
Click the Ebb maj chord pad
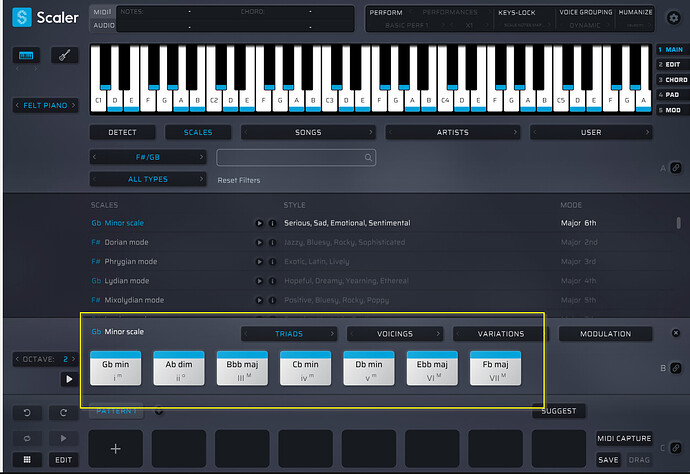(x=432, y=368)
